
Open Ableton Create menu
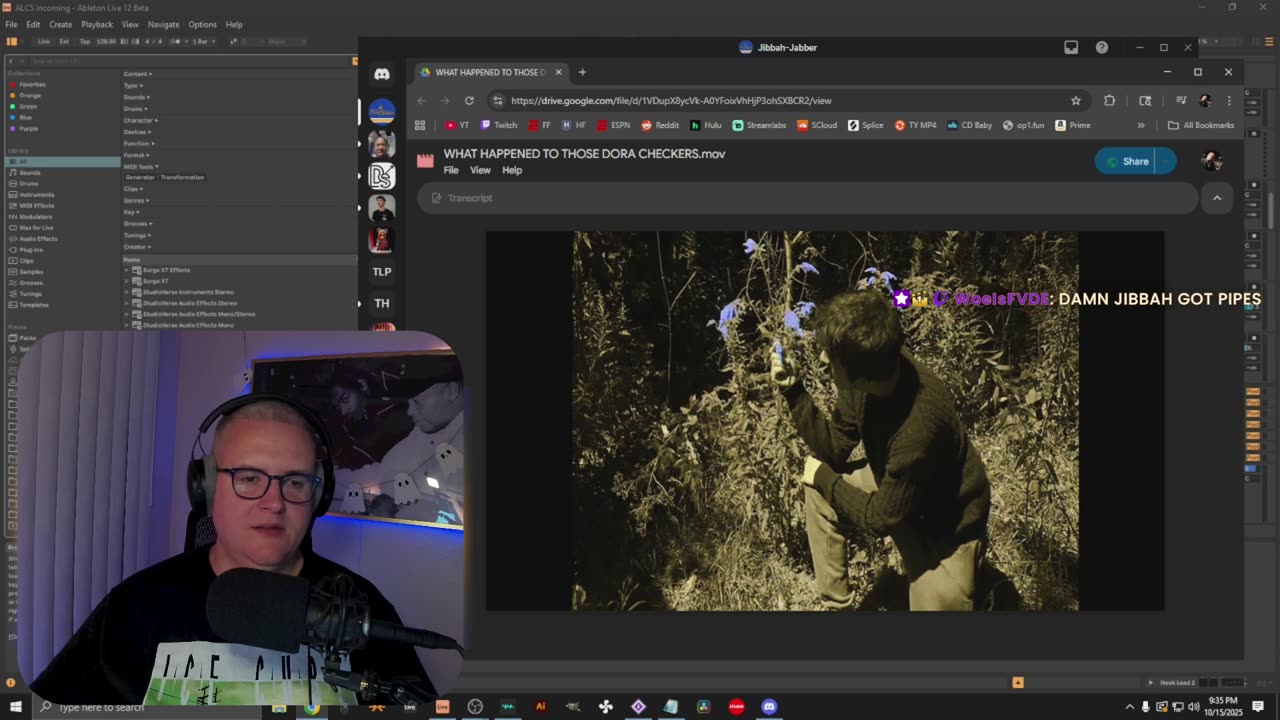point(60,24)
